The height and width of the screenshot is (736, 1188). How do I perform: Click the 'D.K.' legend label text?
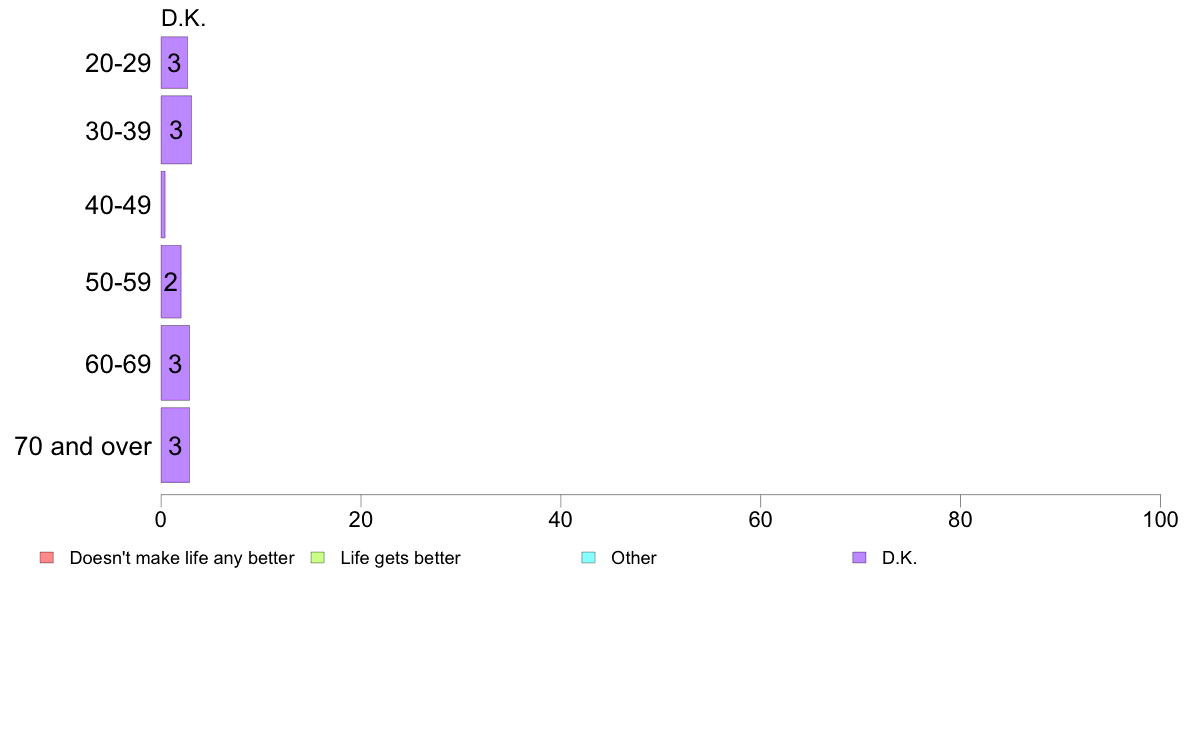899,558
